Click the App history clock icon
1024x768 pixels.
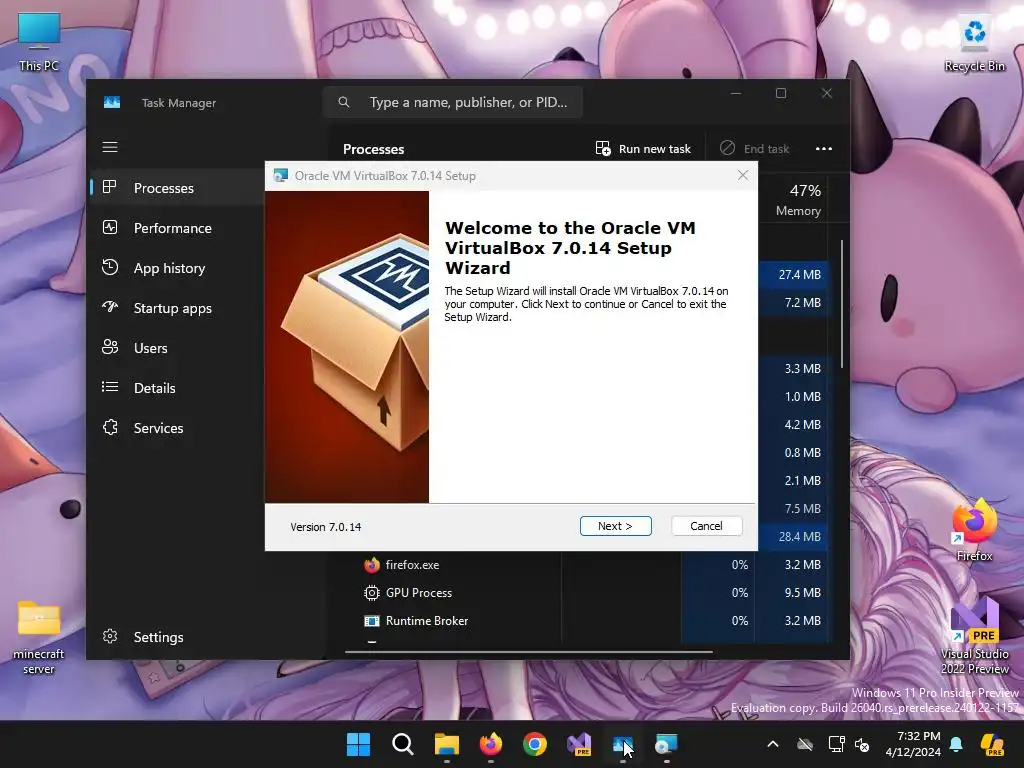coord(110,267)
